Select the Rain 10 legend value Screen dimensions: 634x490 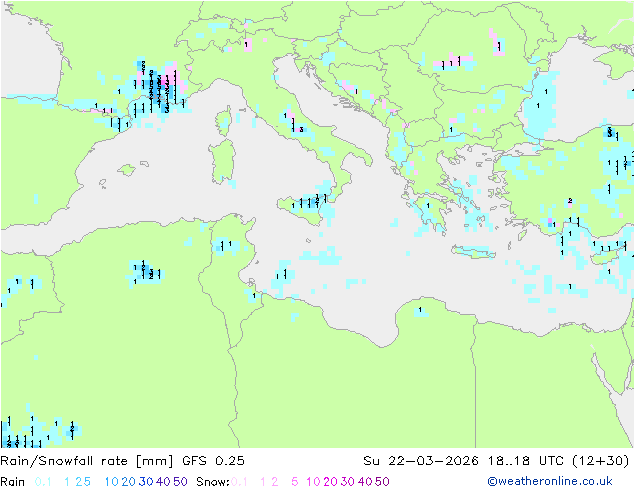pos(112,482)
